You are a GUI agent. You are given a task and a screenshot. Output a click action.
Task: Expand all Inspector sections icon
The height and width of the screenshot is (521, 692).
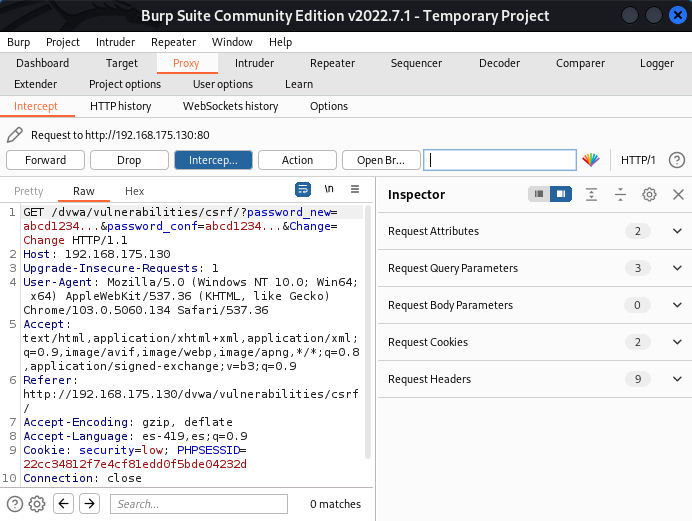click(x=591, y=194)
